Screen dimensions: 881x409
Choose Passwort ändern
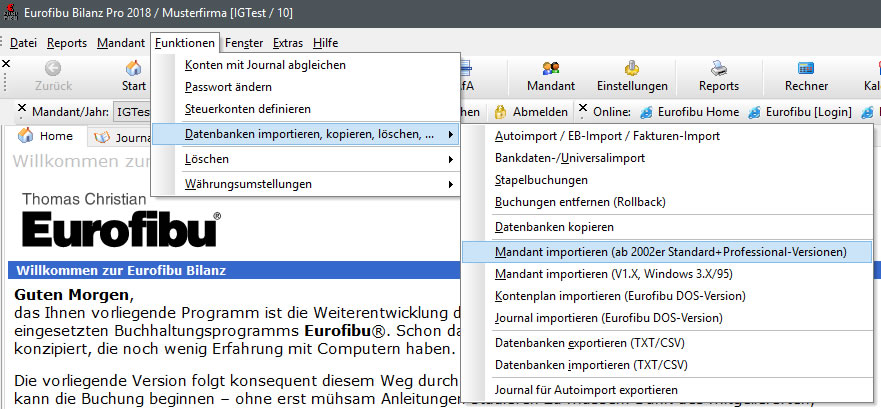click(306, 87)
